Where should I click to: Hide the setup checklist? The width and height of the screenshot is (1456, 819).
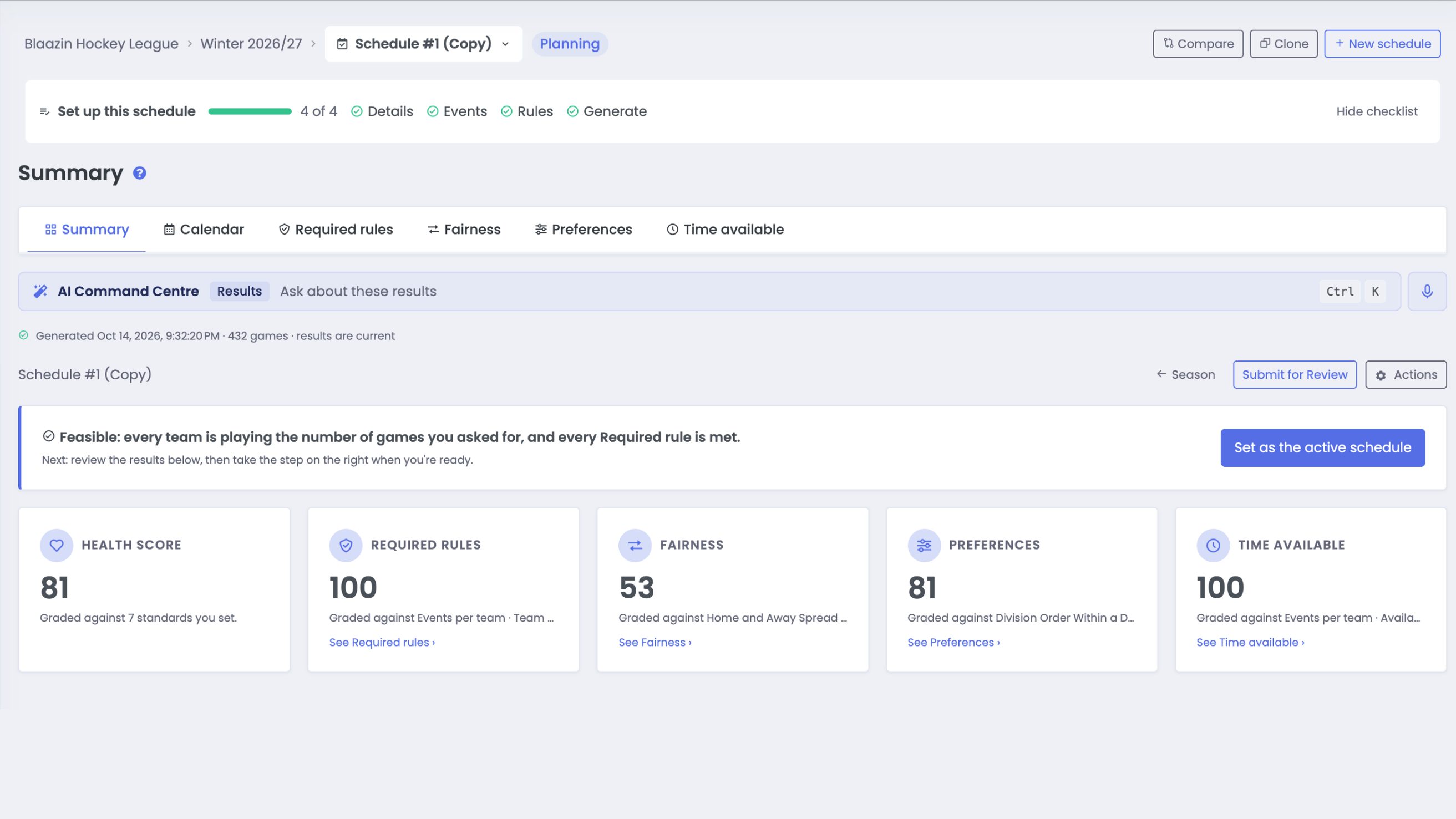pyautogui.click(x=1376, y=111)
